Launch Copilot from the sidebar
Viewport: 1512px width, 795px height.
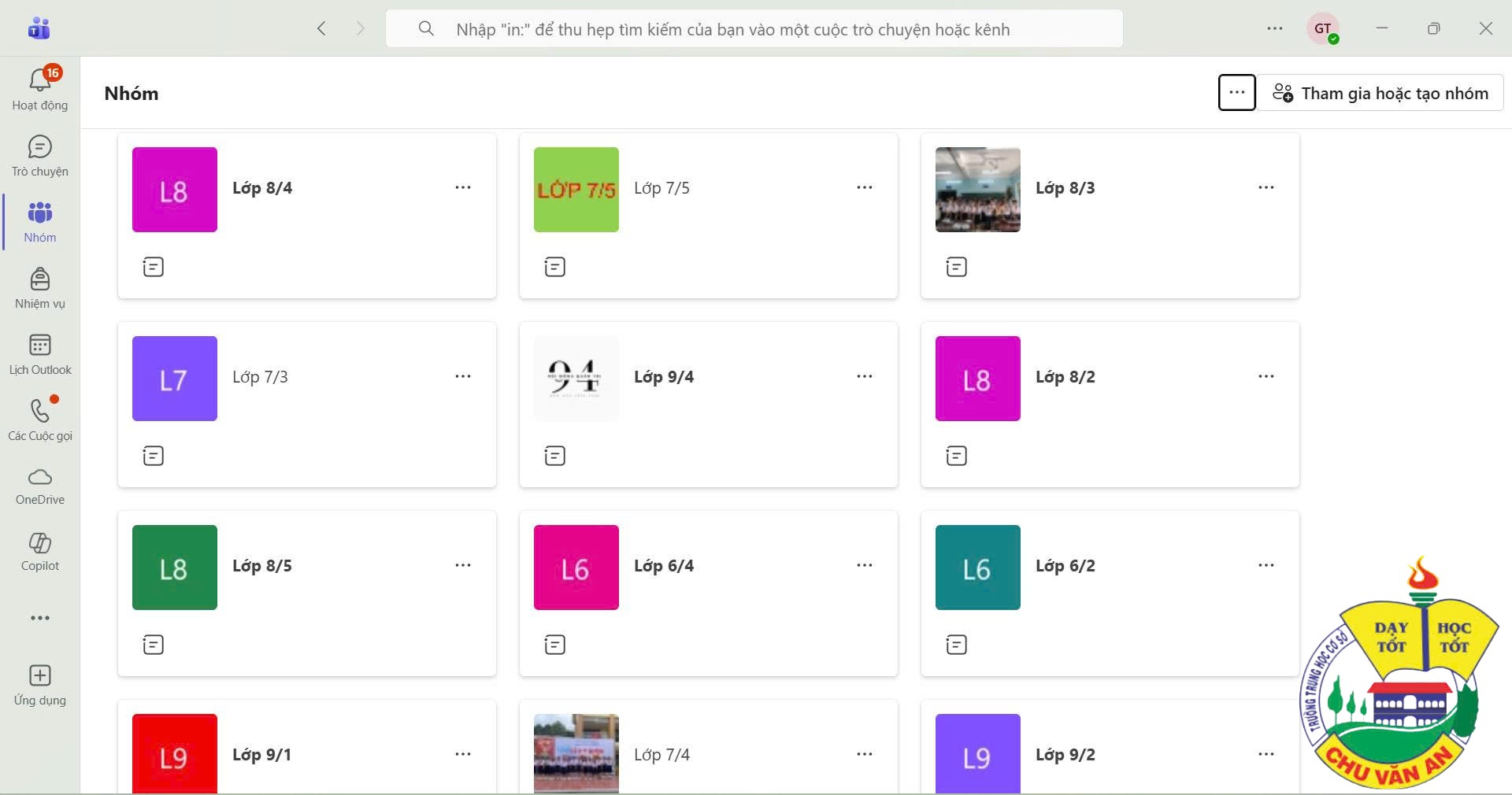[x=39, y=552]
